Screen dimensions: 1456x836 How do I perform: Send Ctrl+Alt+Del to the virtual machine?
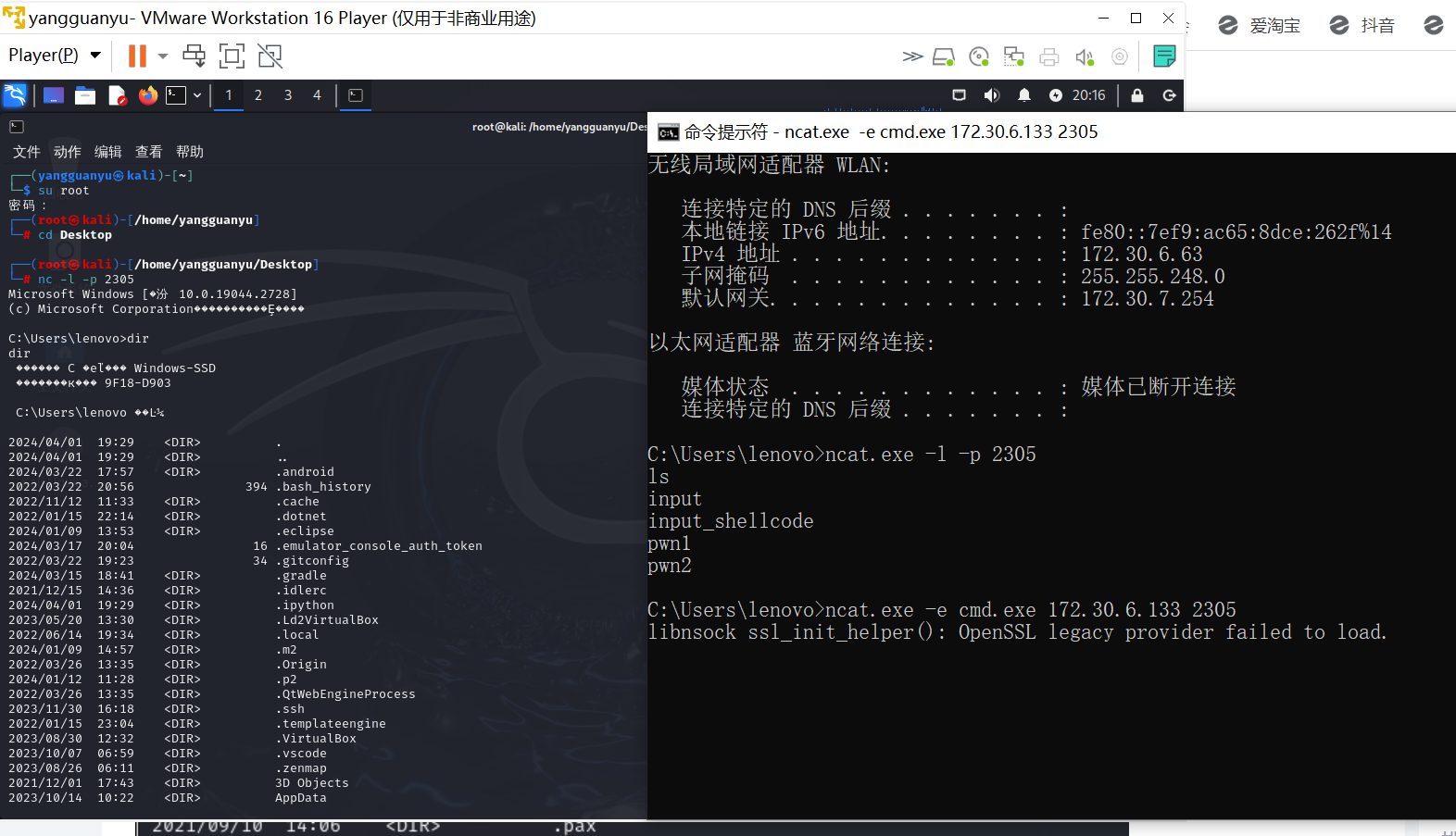(x=195, y=56)
